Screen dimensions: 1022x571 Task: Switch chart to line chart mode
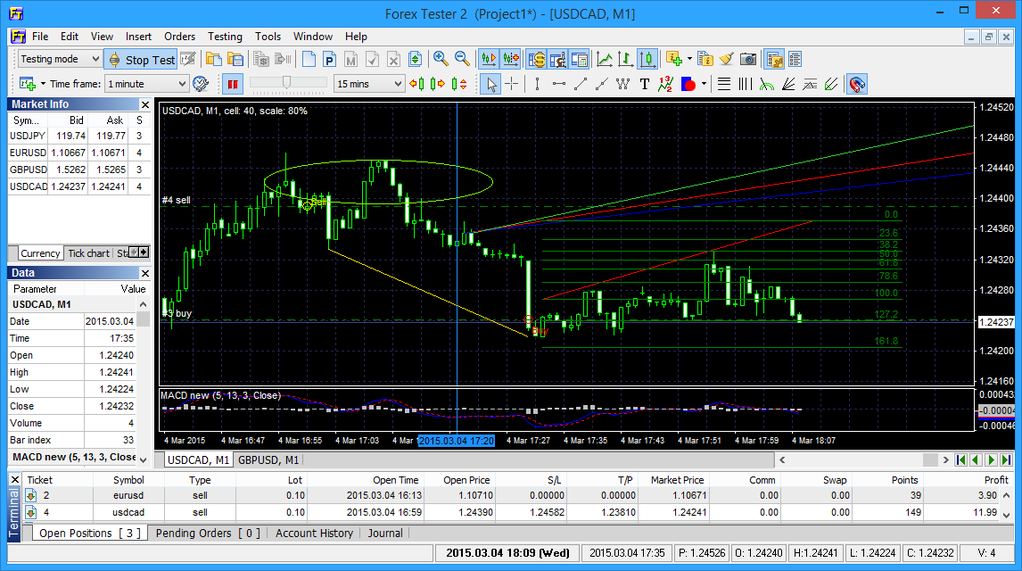click(604, 59)
